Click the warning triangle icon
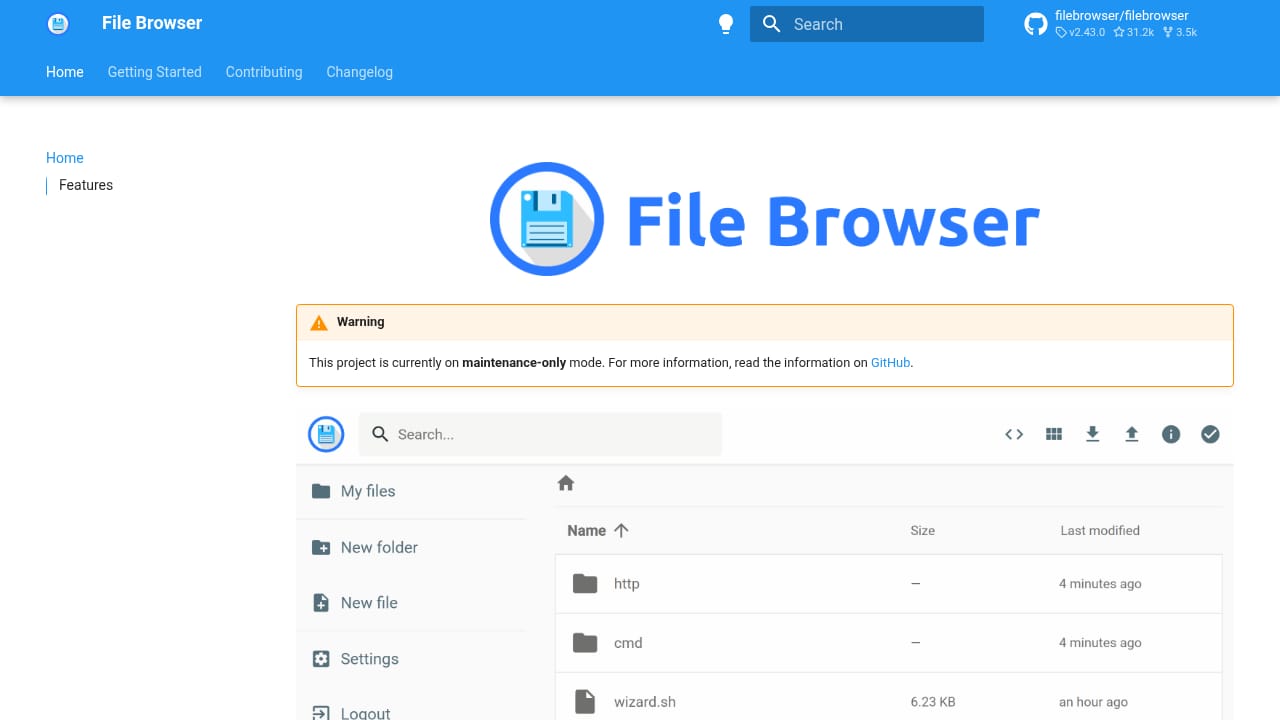 tap(319, 322)
